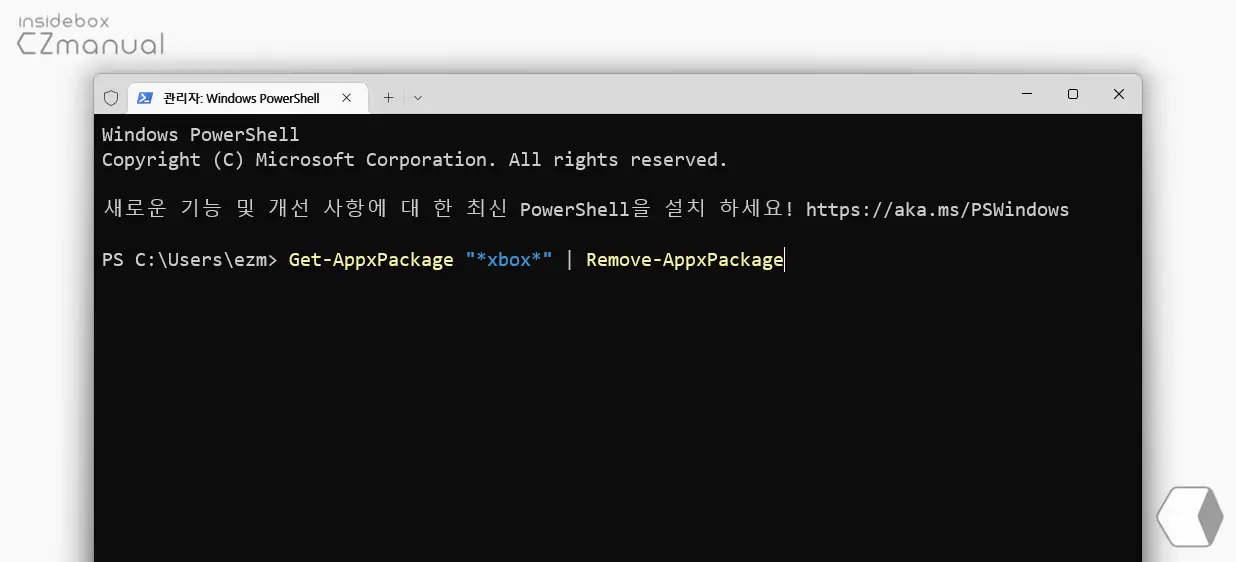The height and width of the screenshot is (562, 1236).
Task: Click the shield admin icon in title bar
Action: tap(111, 98)
